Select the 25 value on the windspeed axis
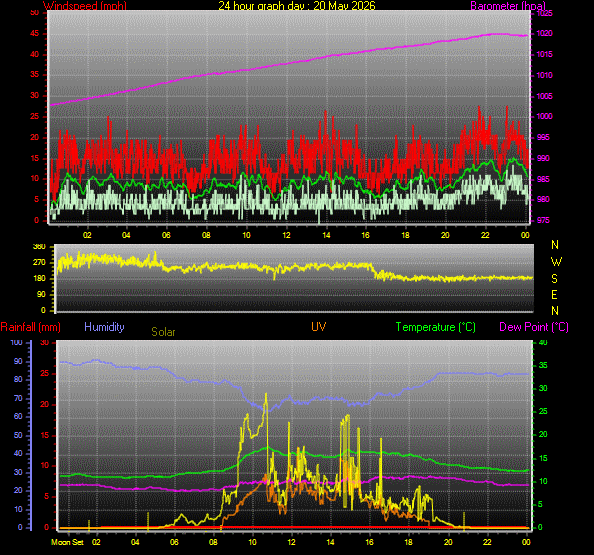Screen dimensions: 594x555 [x=34, y=116]
